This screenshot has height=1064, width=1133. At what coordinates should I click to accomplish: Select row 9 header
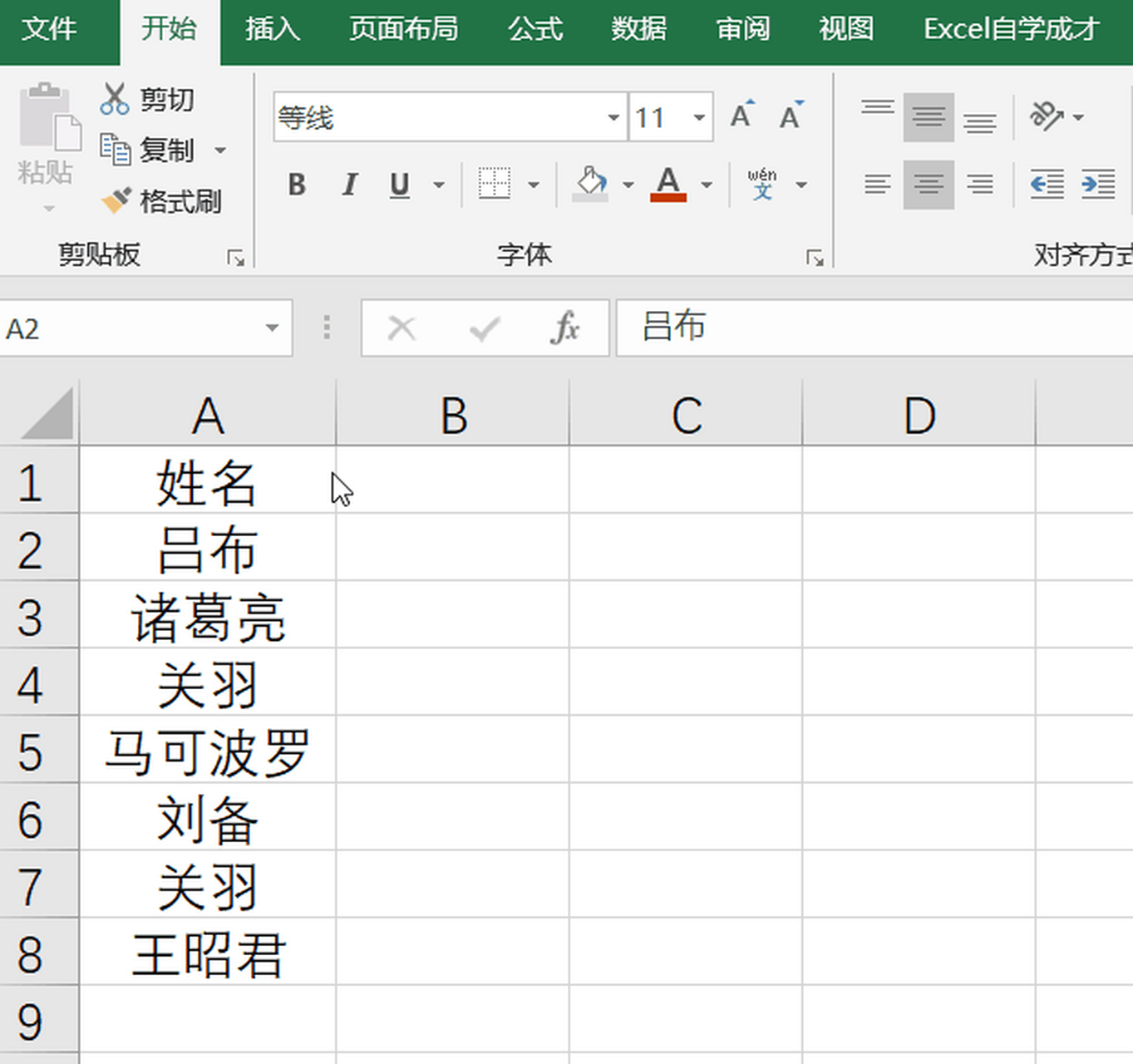[x=39, y=1021]
